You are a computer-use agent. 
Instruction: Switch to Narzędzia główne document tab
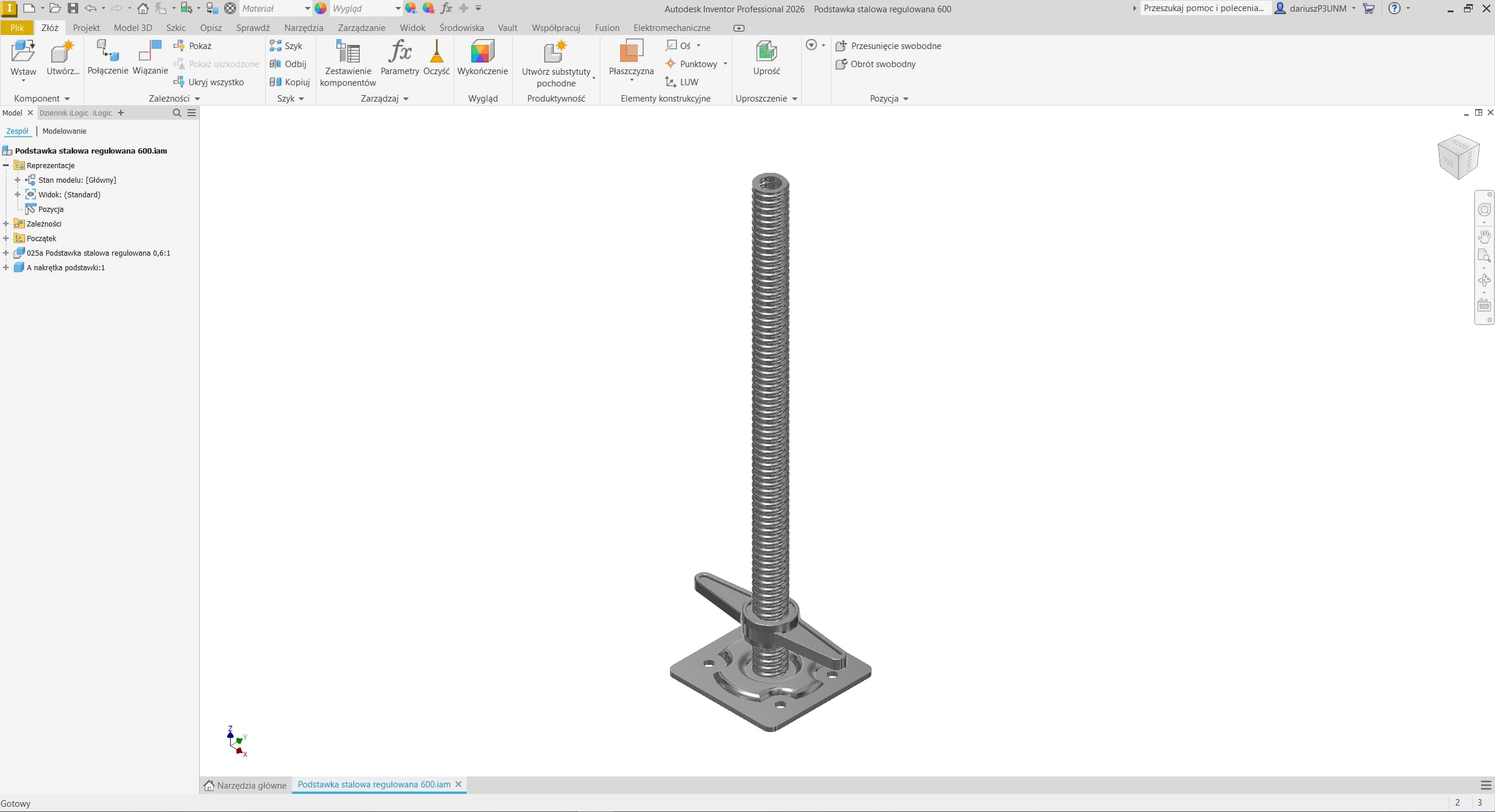click(x=245, y=785)
